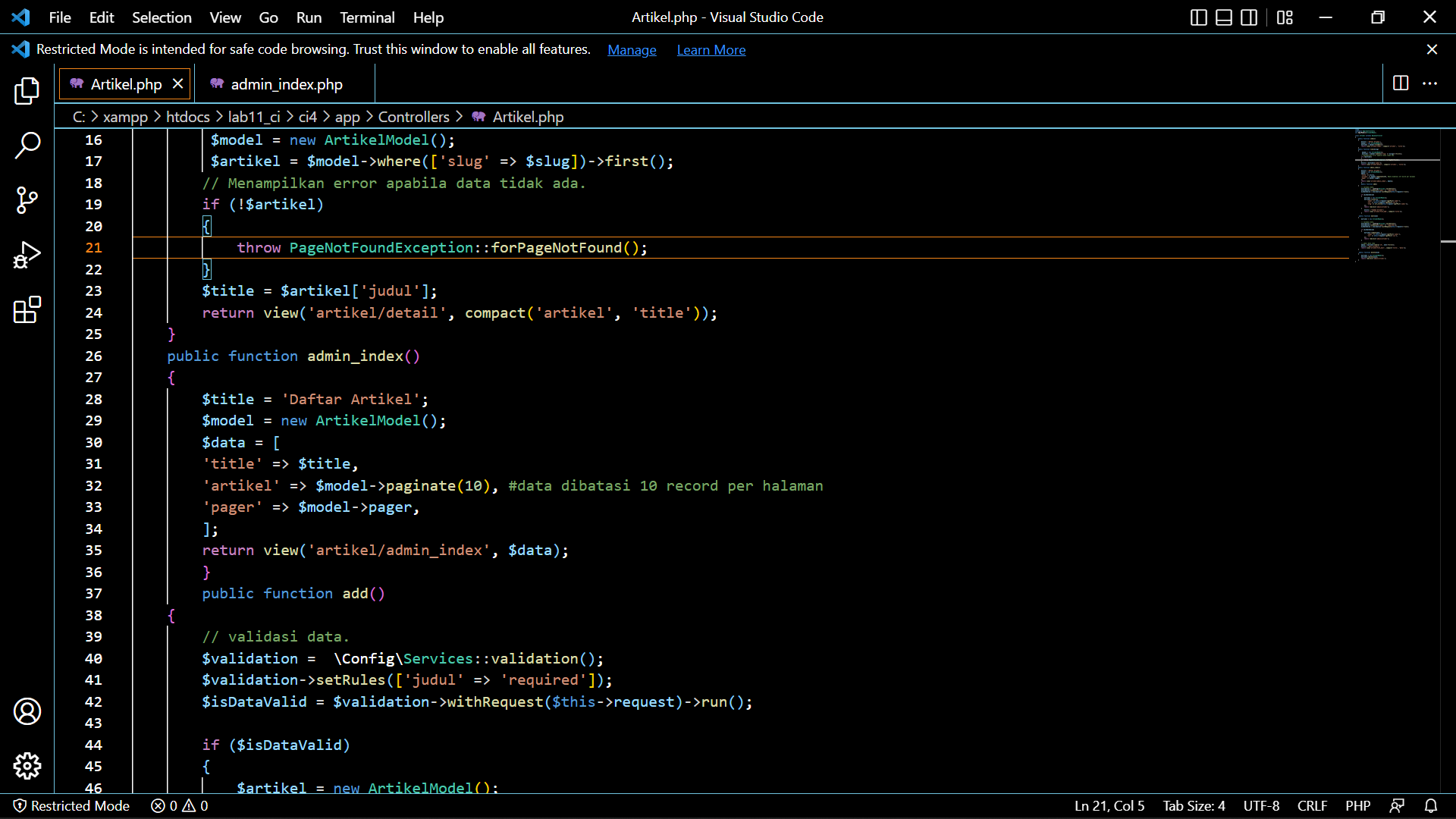Open the UTF-8 encoding picker in status bar
Viewport: 1456px width, 819px height.
pos(1261,805)
